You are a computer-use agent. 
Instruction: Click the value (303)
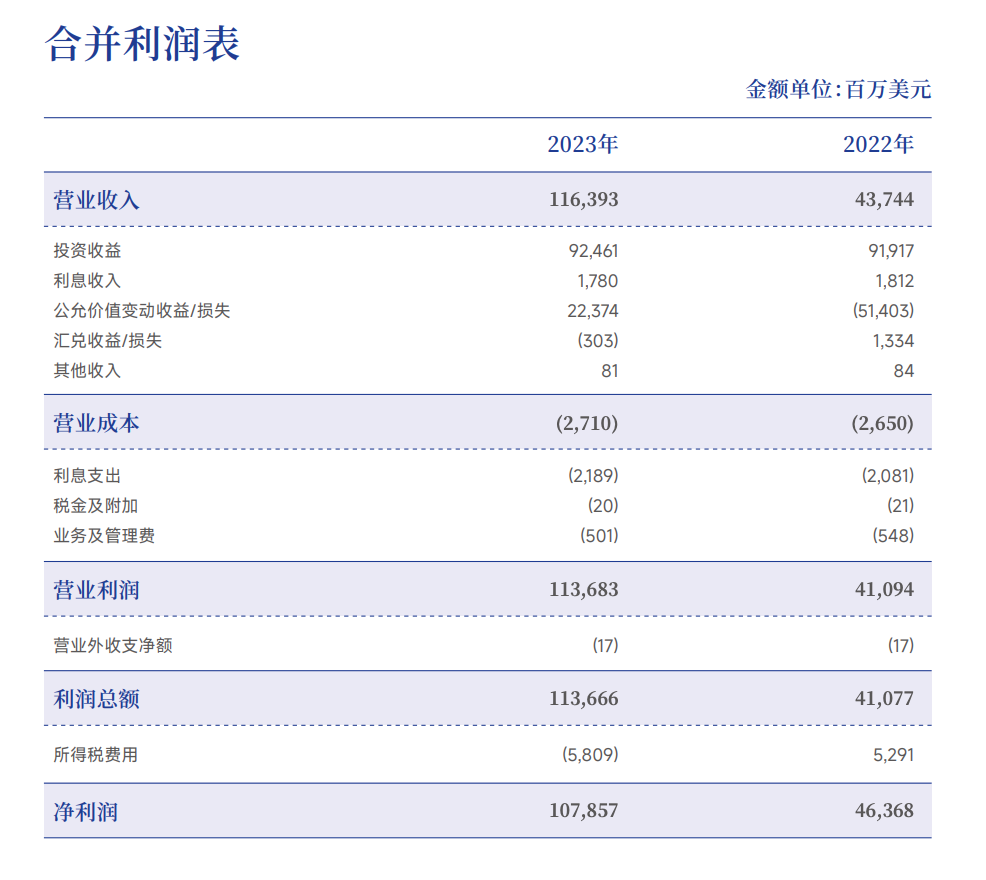click(598, 341)
